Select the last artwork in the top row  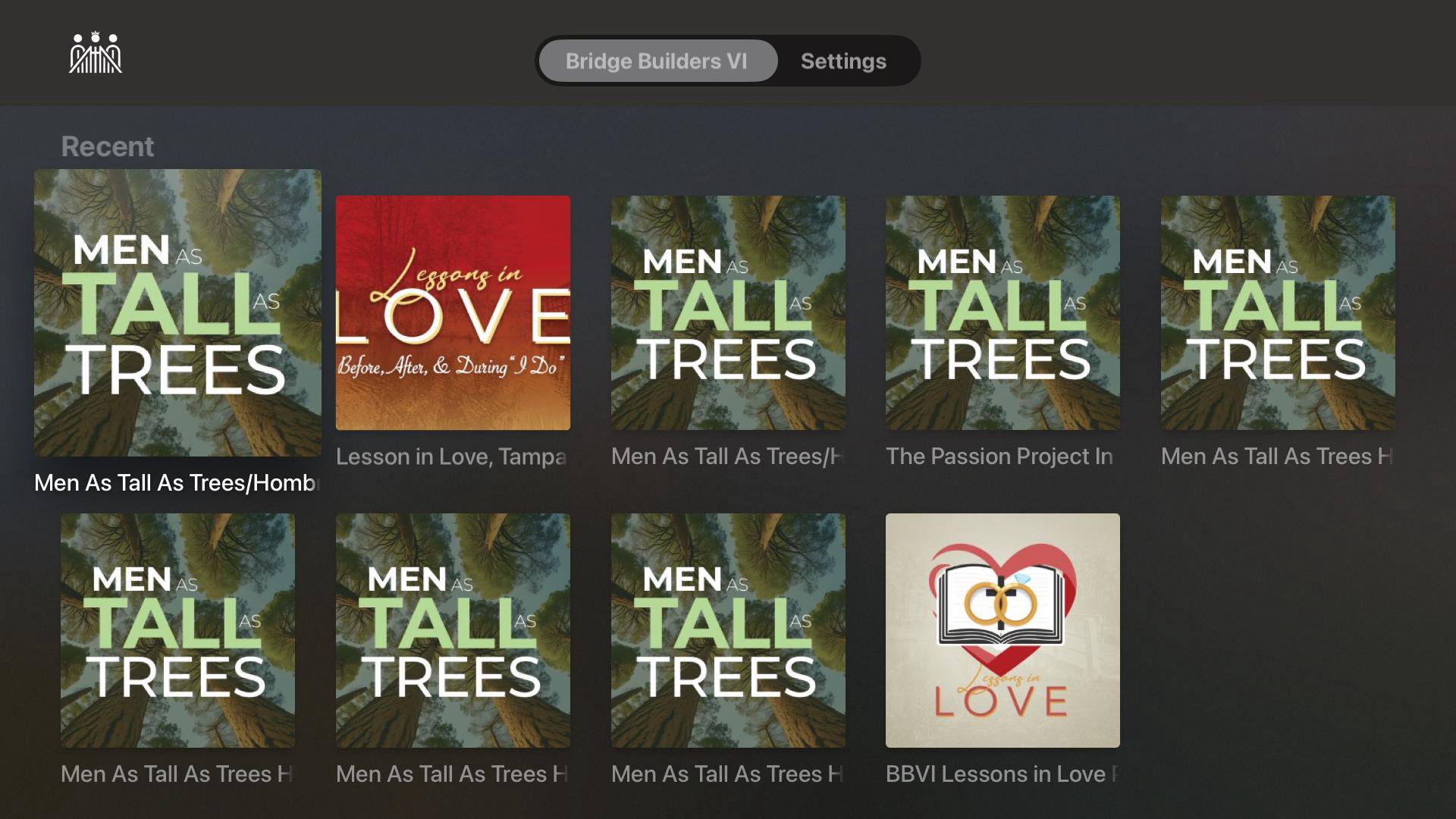point(1278,312)
